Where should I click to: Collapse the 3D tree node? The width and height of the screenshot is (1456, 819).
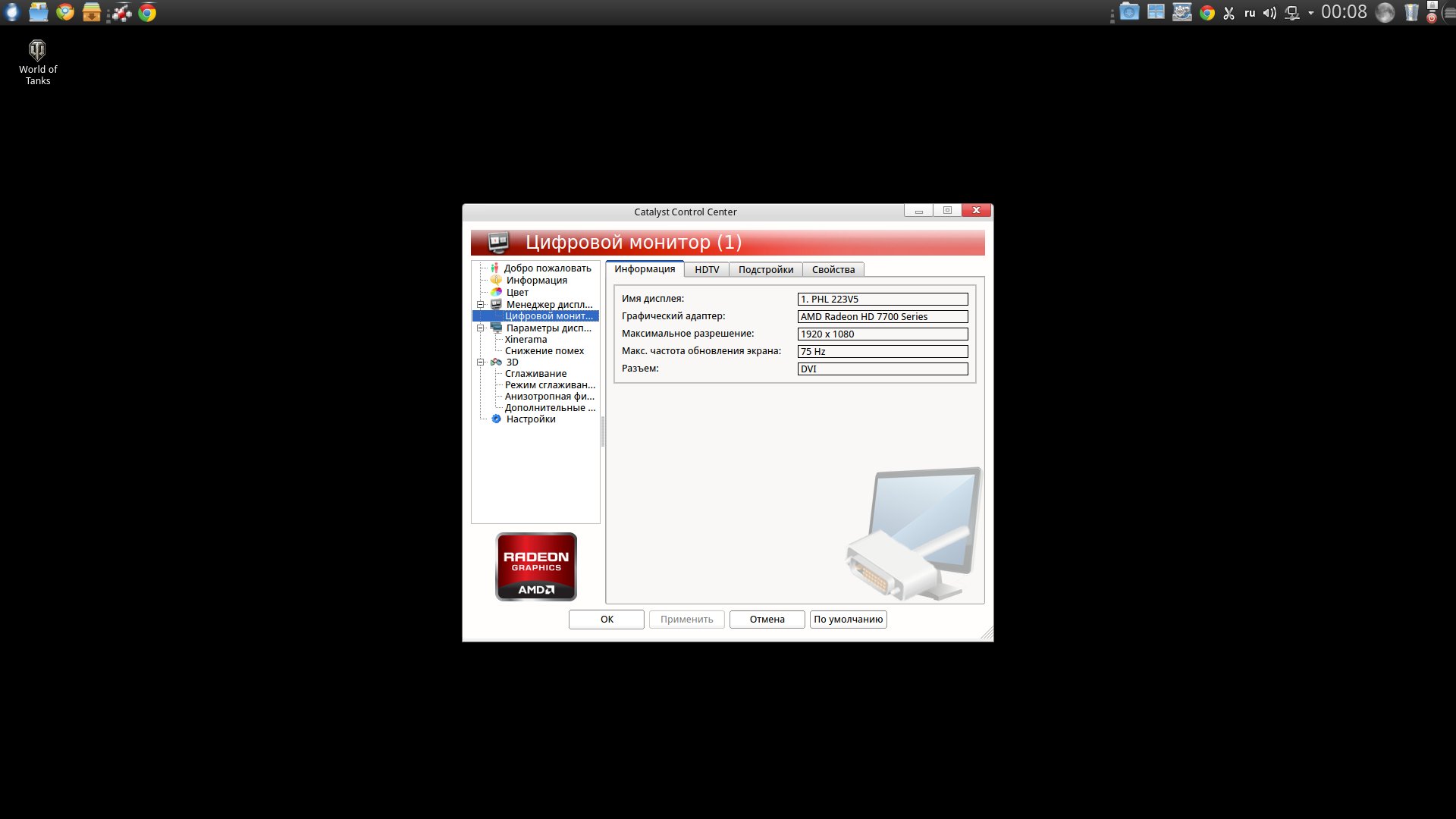pos(480,362)
